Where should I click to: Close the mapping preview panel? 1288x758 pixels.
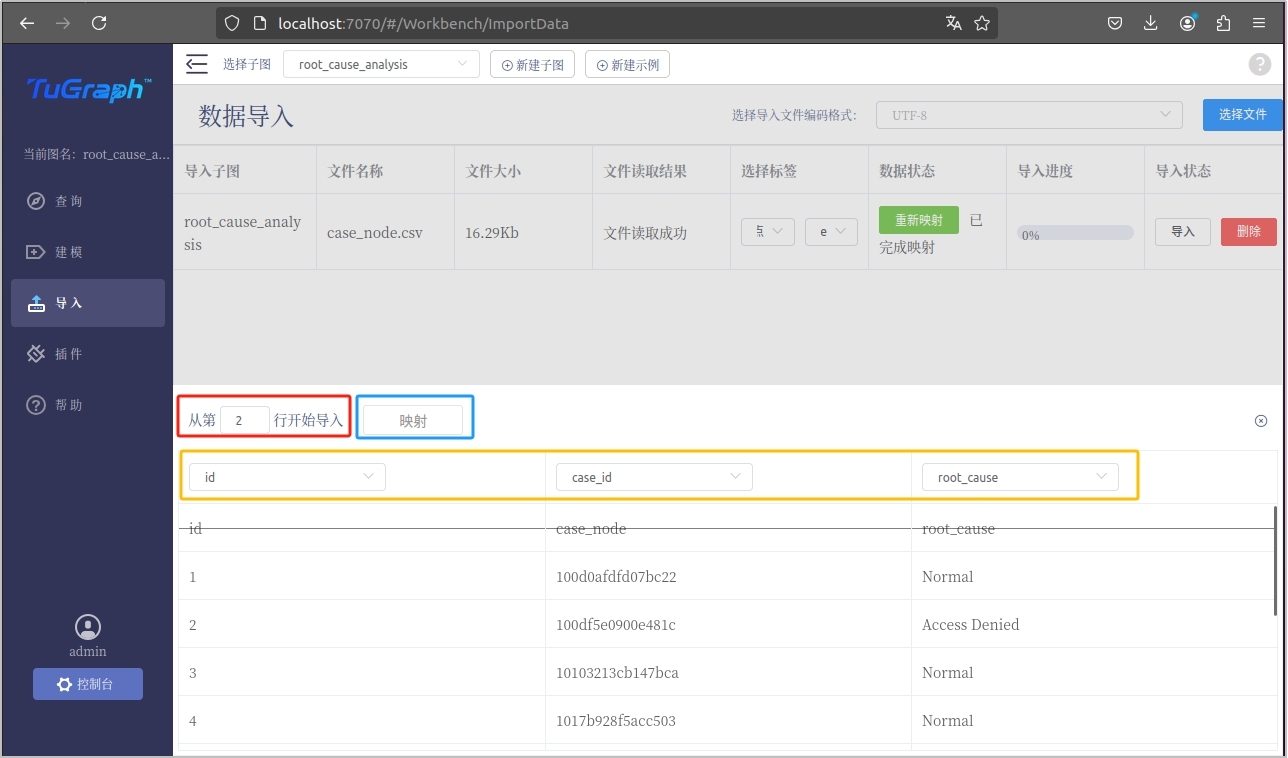pos(1260,421)
